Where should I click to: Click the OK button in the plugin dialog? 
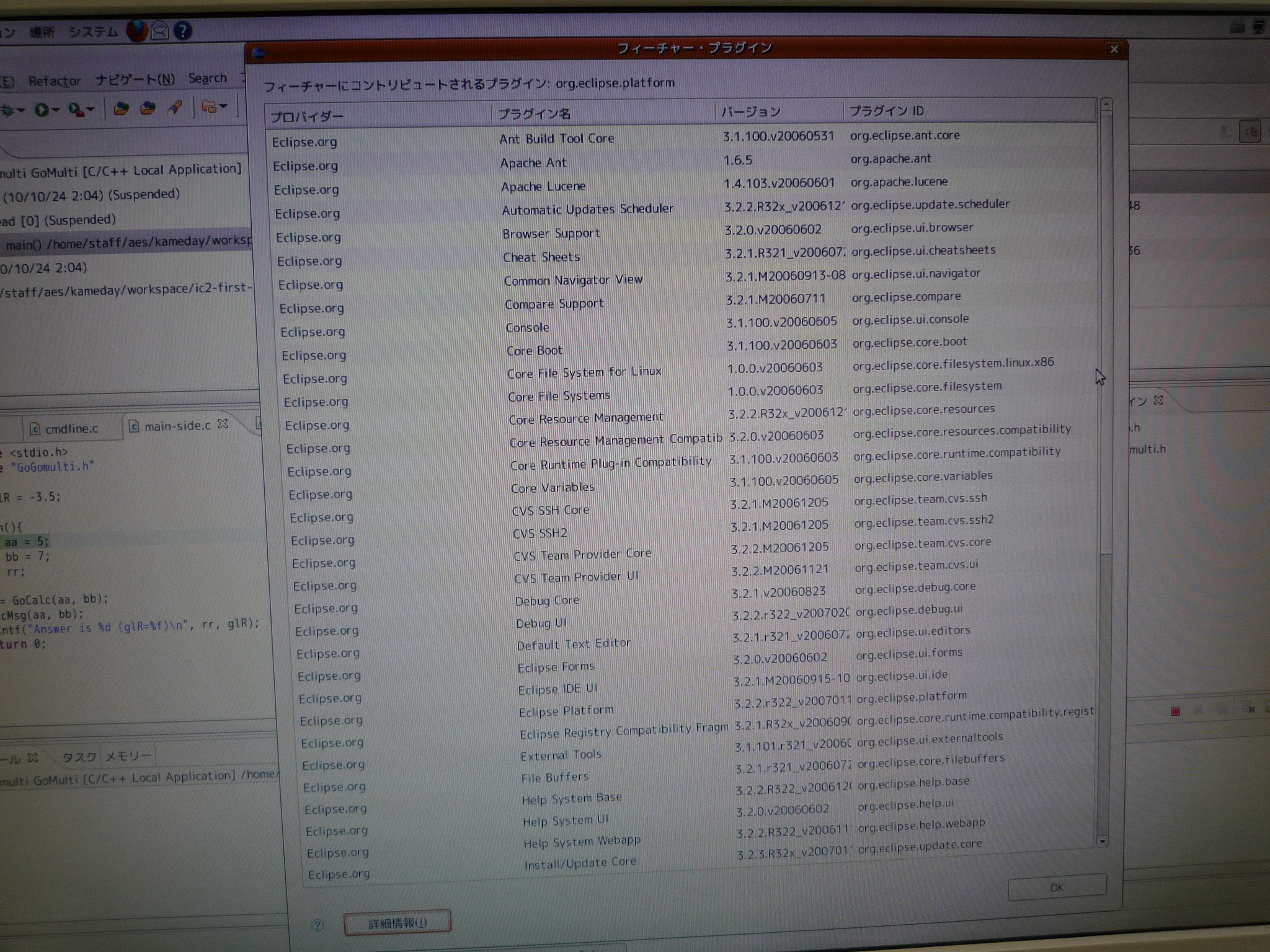click(1057, 888)
